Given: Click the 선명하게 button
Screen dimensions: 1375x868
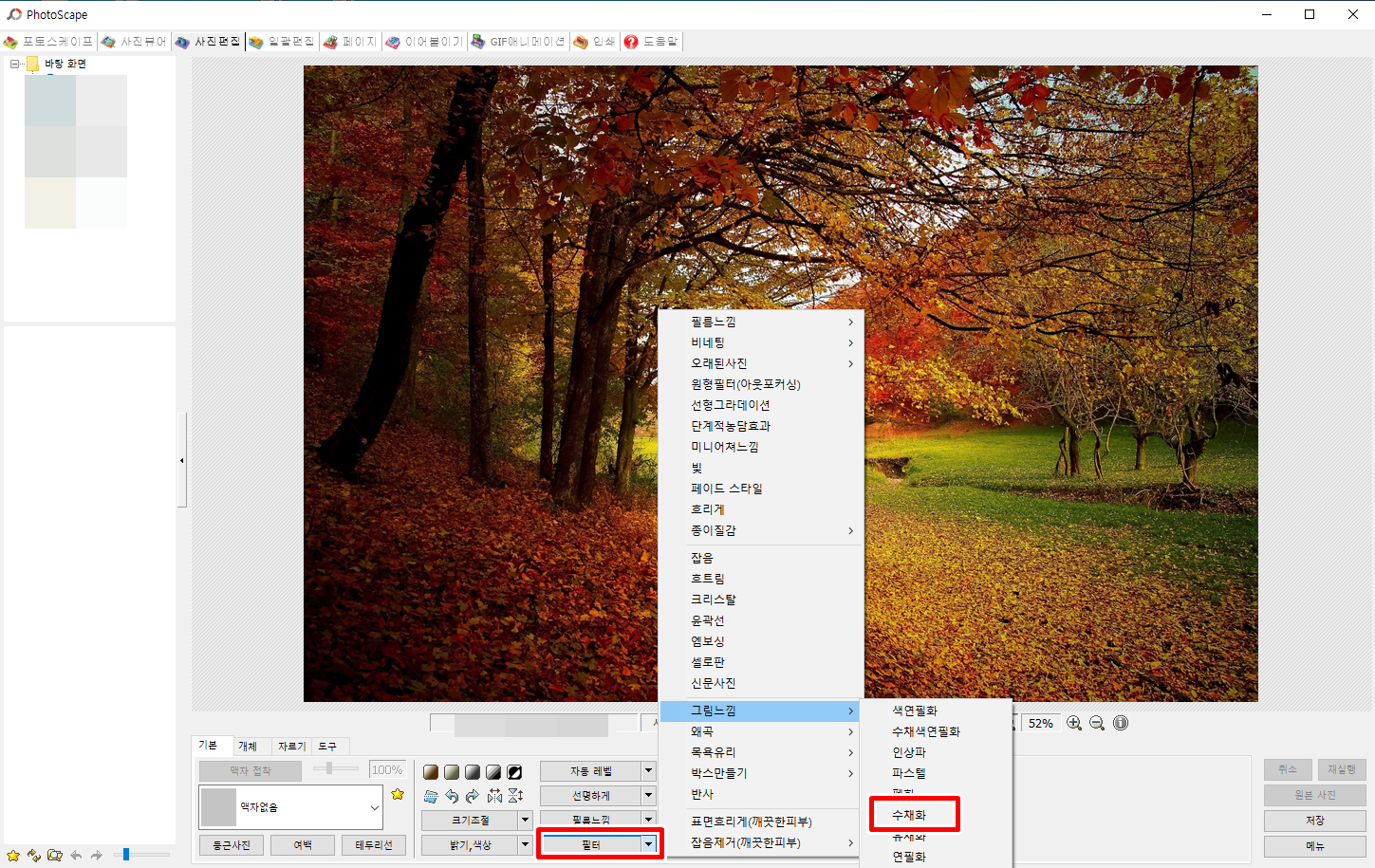Looking at the screenshot, I should pyautogui.click(x=591, y=795).
